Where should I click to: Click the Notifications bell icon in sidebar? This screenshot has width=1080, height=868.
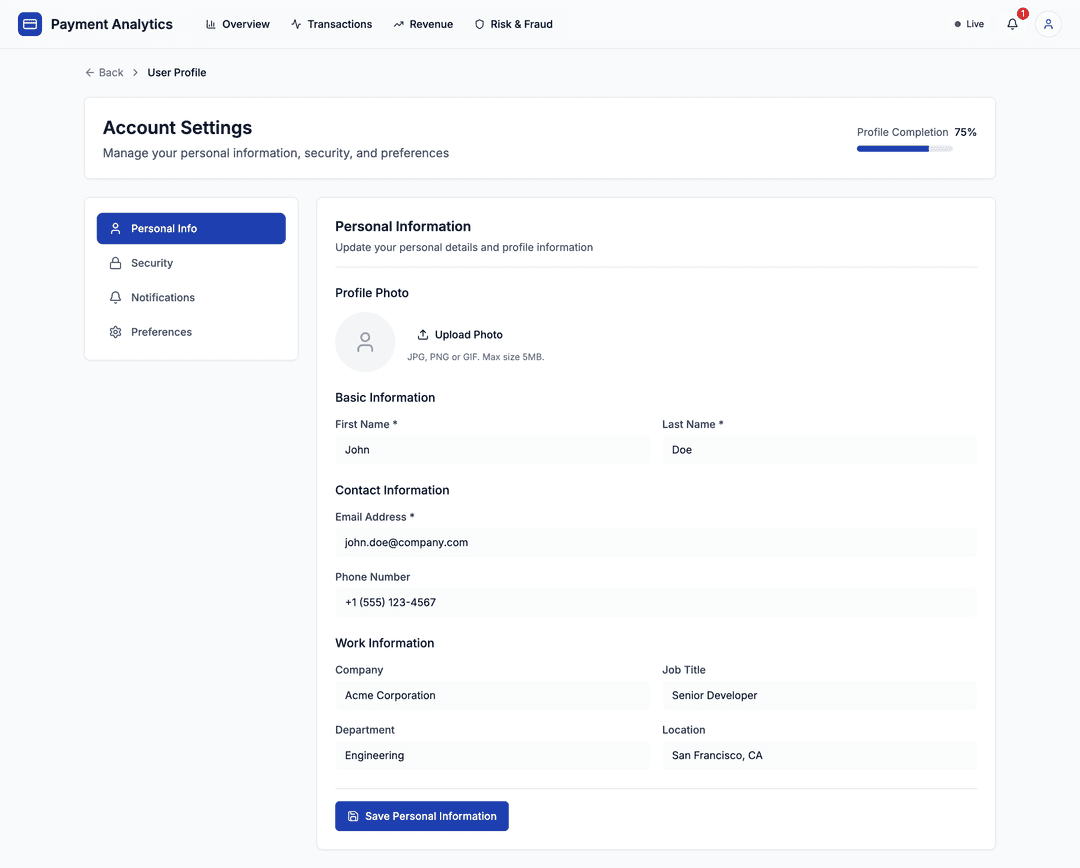[115, 297]
